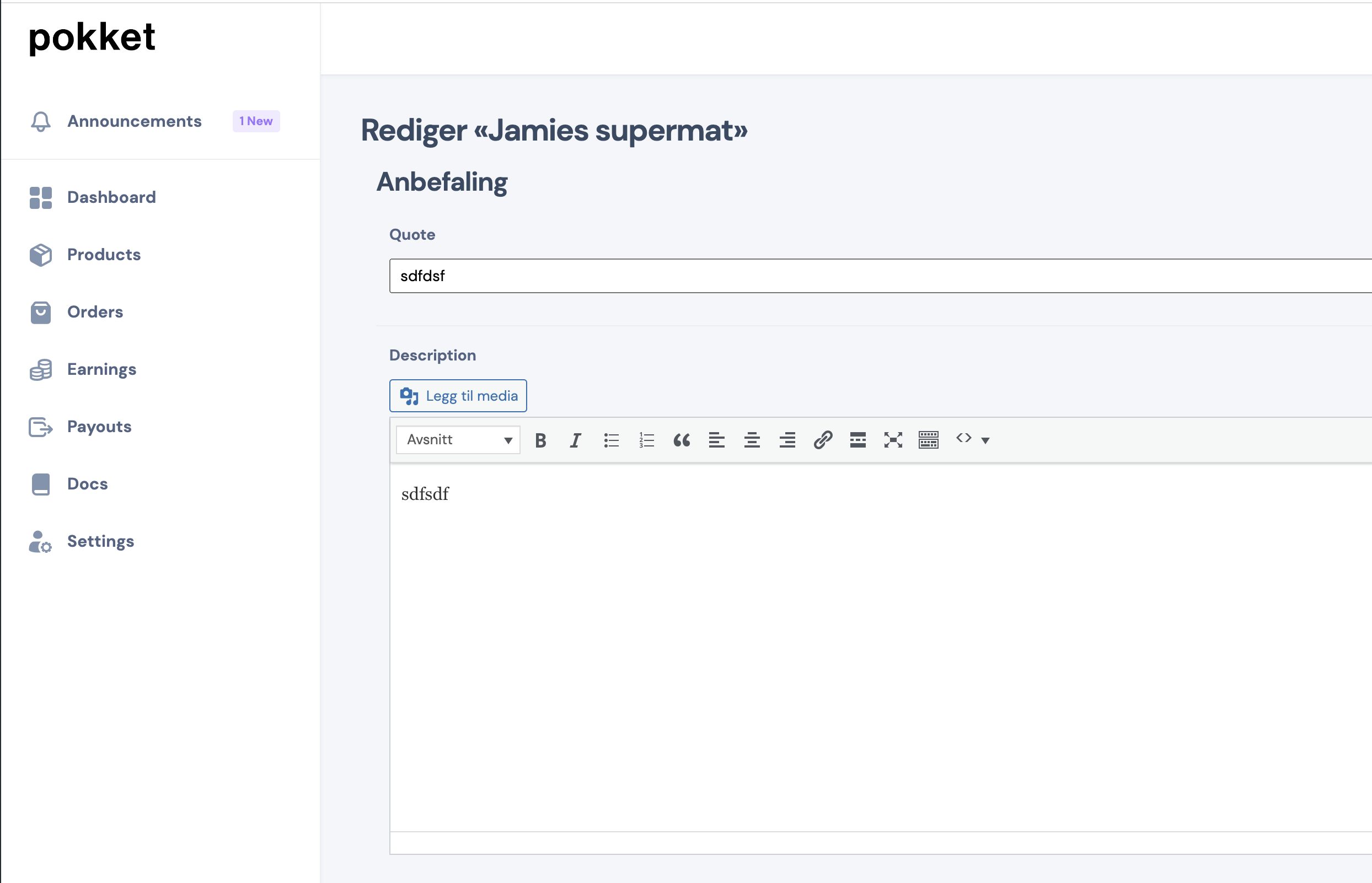Click the Bold formatting icon
Screen dimensions: 1372x883
(540, 440)
